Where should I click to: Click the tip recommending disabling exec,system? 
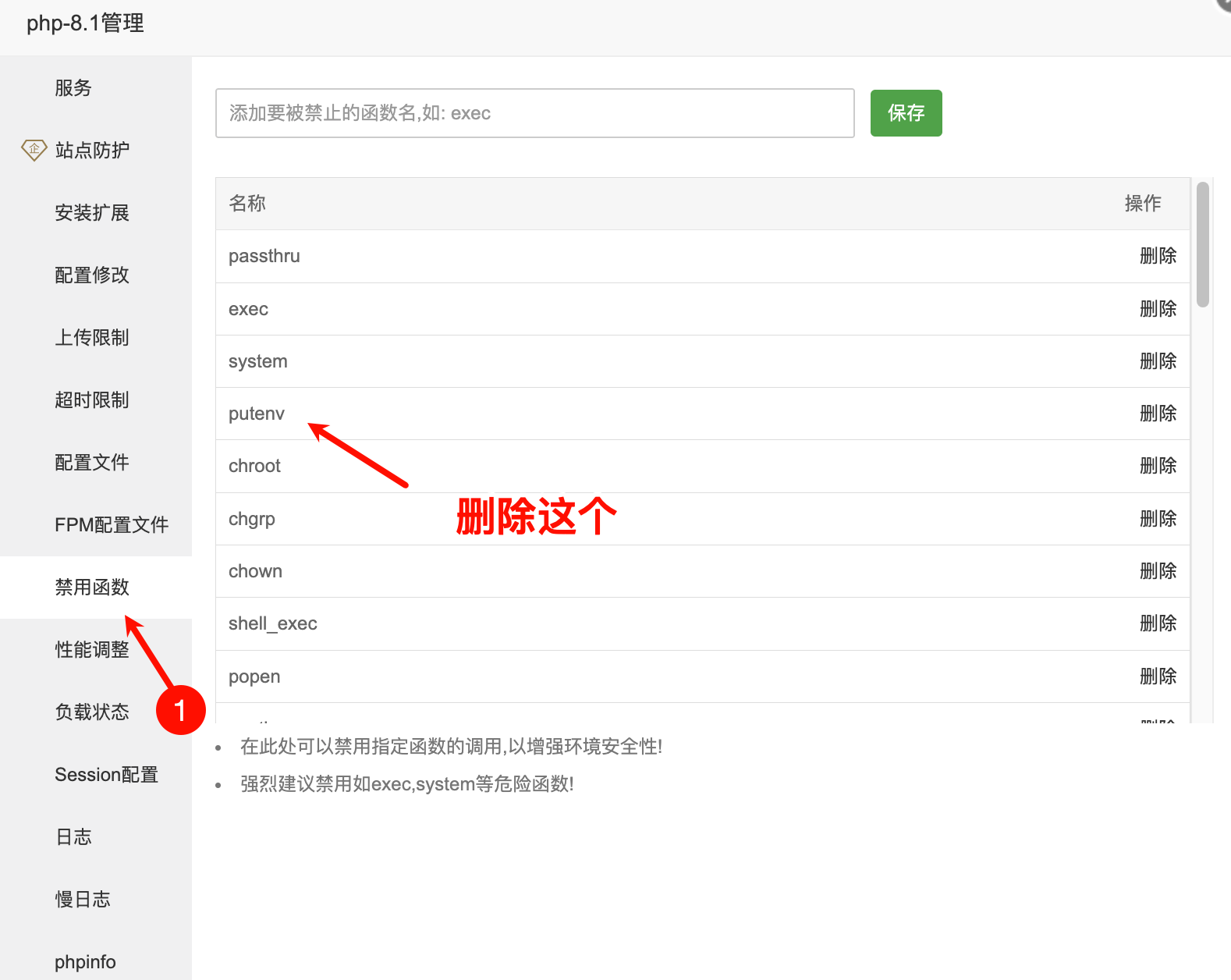pos(406,784)
